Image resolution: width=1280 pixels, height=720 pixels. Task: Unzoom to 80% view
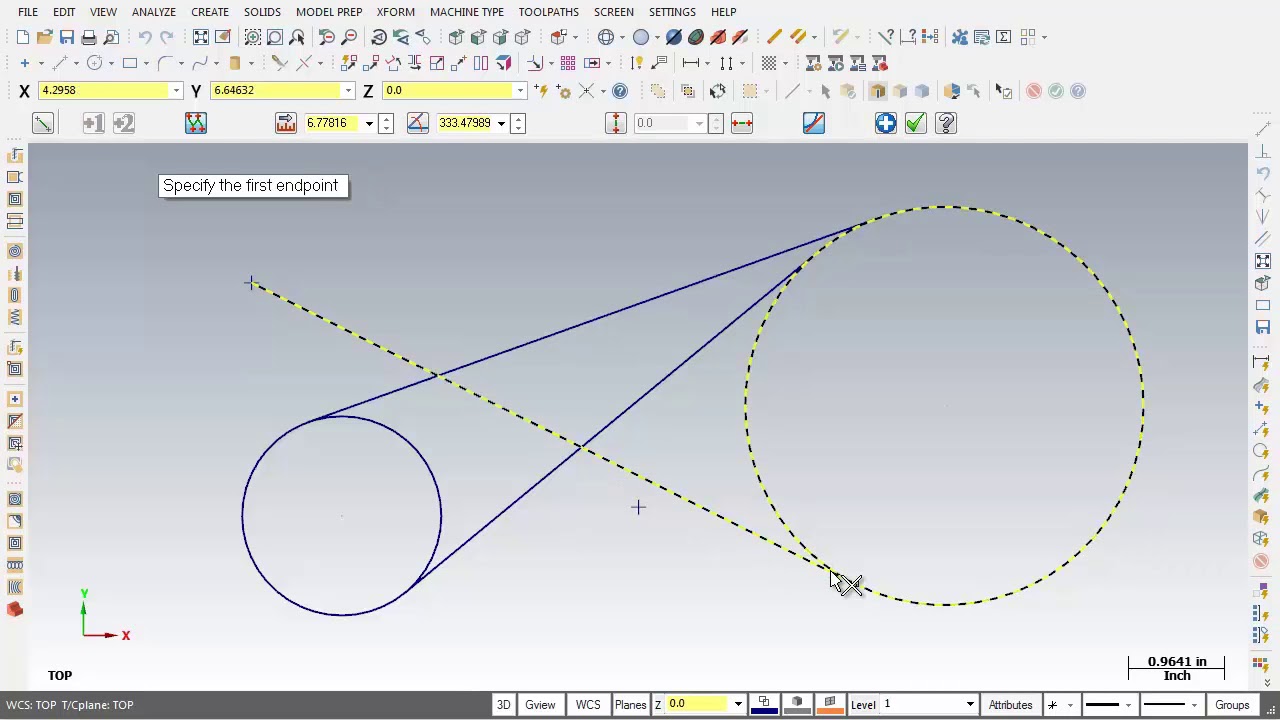coord(349,37)
